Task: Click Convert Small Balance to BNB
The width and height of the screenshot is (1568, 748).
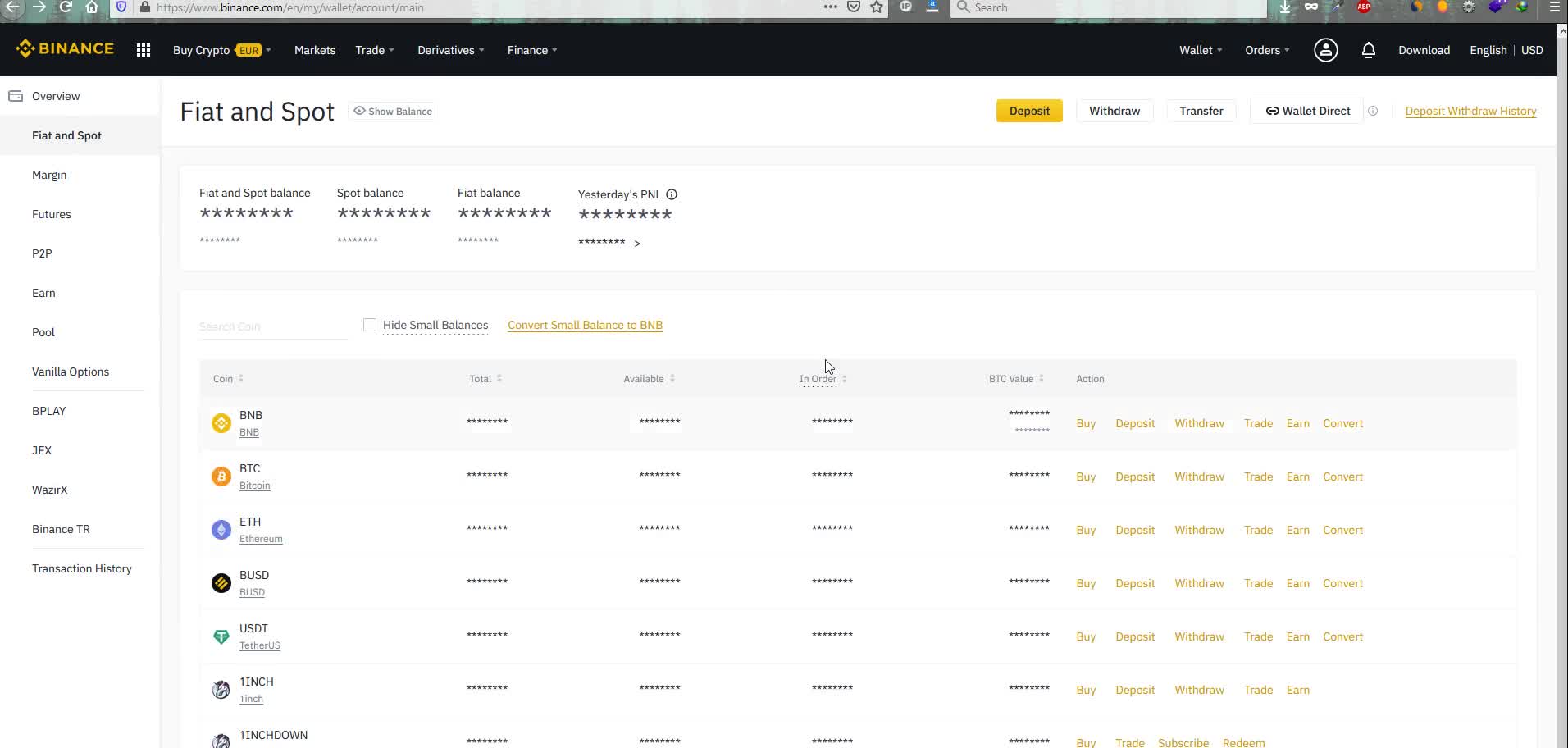Action: click(585, 325)
